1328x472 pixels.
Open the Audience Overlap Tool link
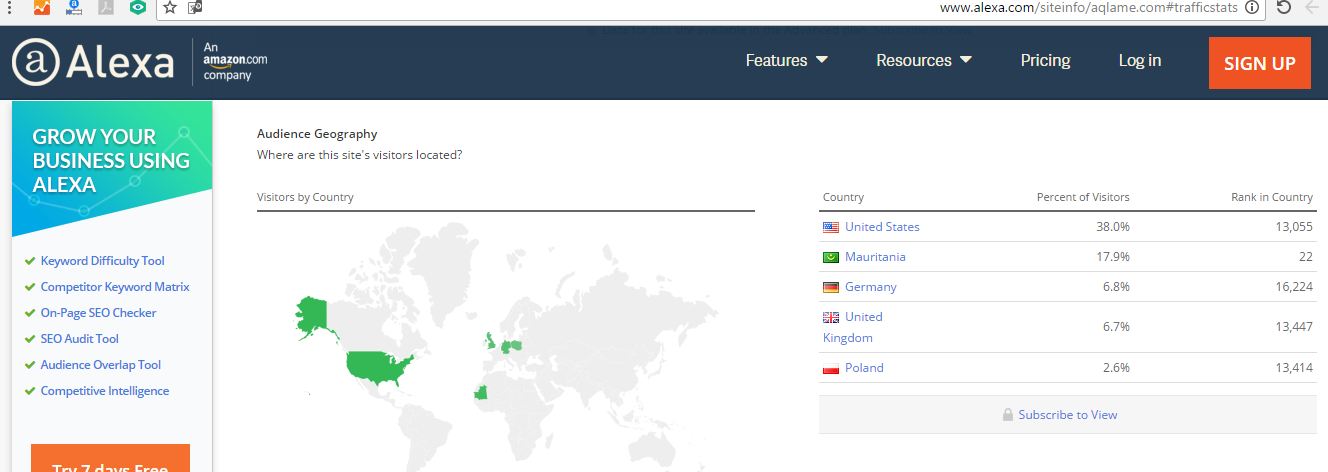tap(100, 365)
